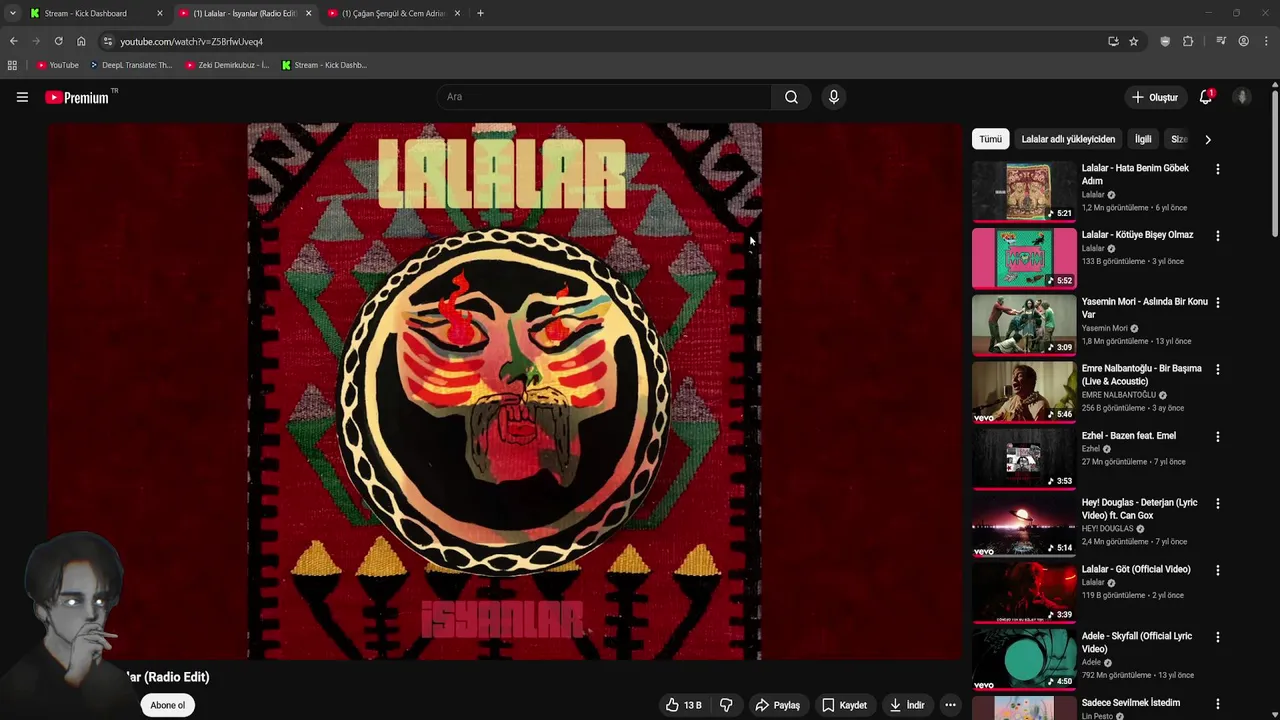Screen dimensions: 1280x720
Task: Open options for Adele Skyfall video
Action: (1217, 636)
